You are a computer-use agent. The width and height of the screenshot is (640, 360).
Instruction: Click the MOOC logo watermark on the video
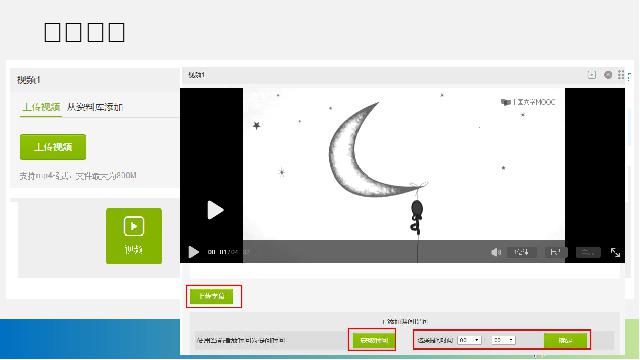click(x=528, y=102)
